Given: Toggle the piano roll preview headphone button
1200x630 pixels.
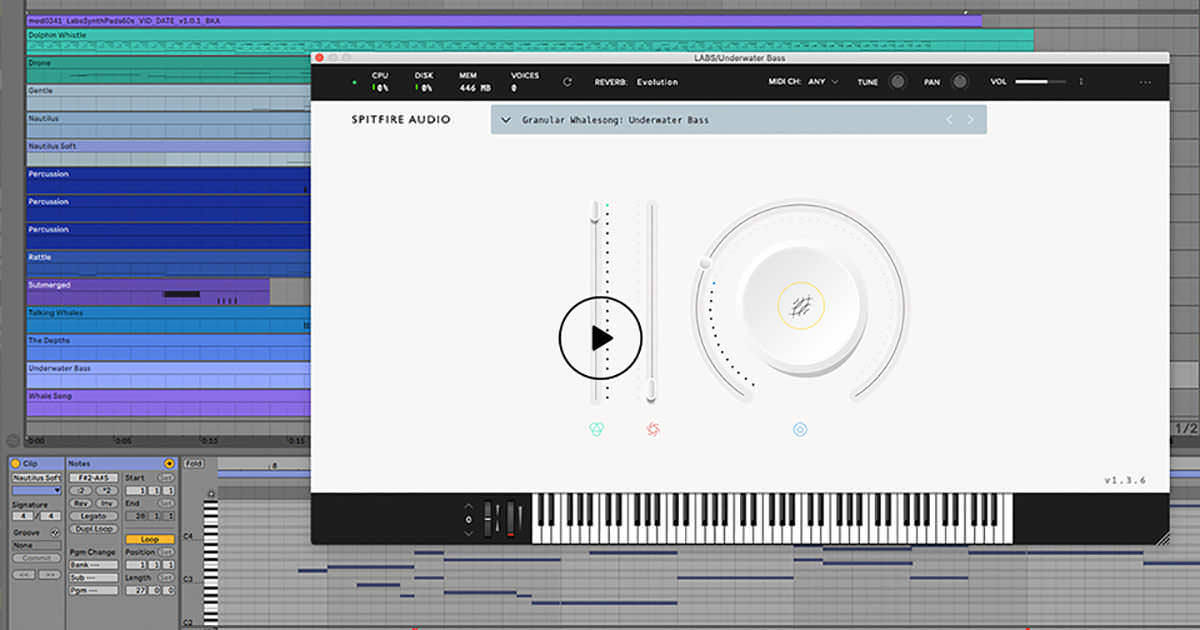Looking at the screenshot, I should point(211,493).
